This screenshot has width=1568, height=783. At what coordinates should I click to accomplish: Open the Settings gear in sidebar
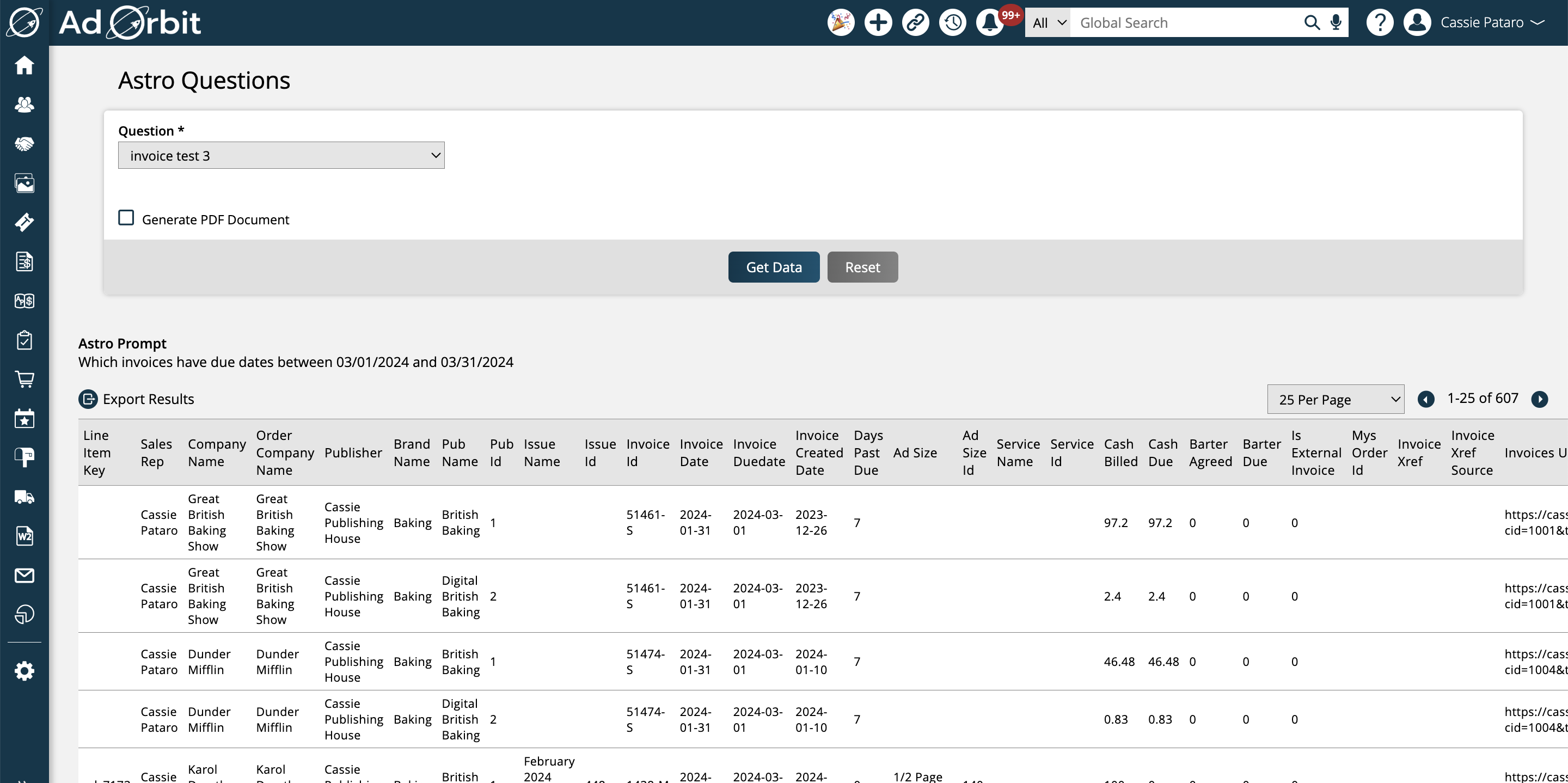tap(24, 671)
